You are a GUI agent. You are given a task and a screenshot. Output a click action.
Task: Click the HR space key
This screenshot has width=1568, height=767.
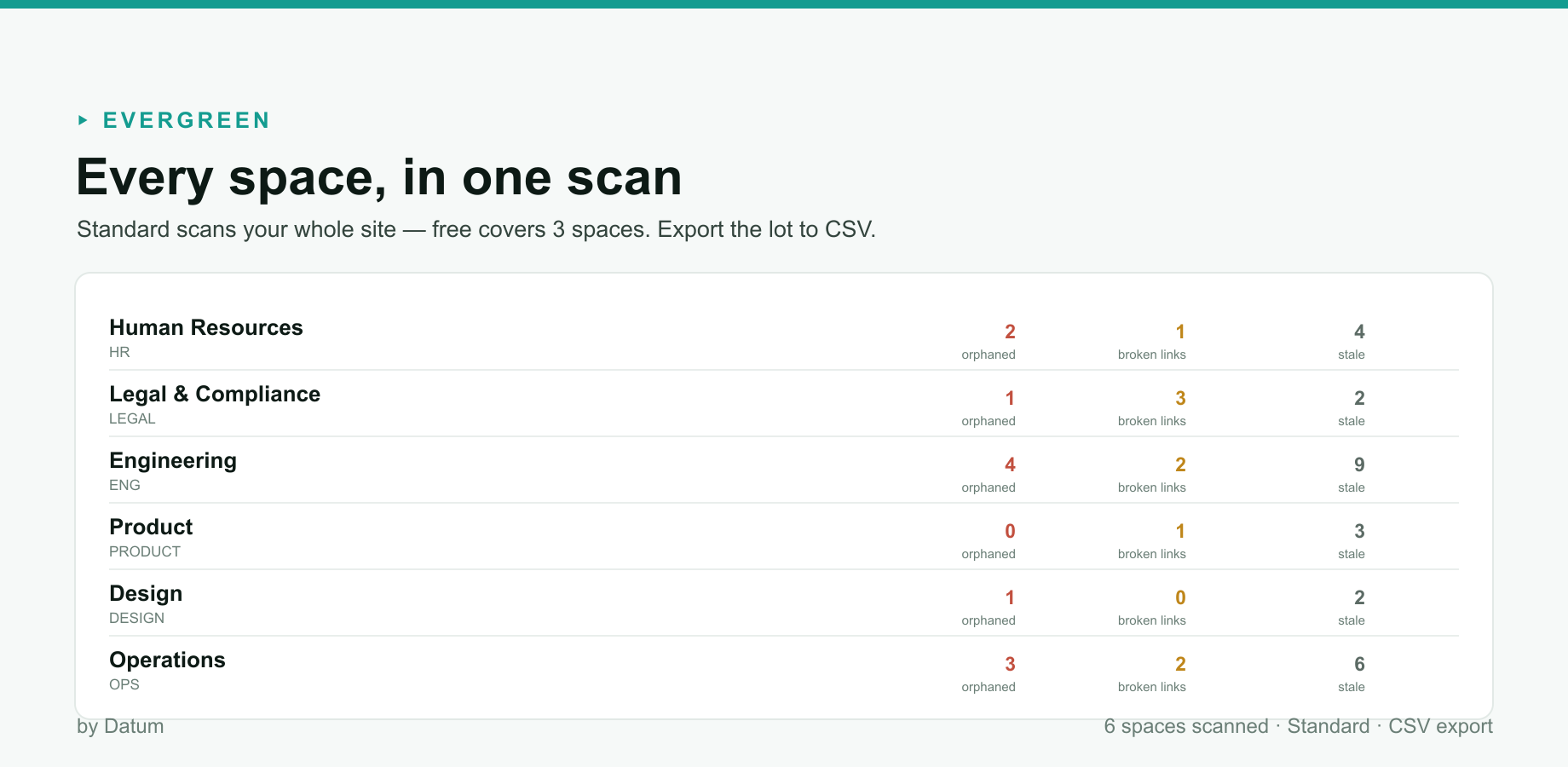[119, 352]
